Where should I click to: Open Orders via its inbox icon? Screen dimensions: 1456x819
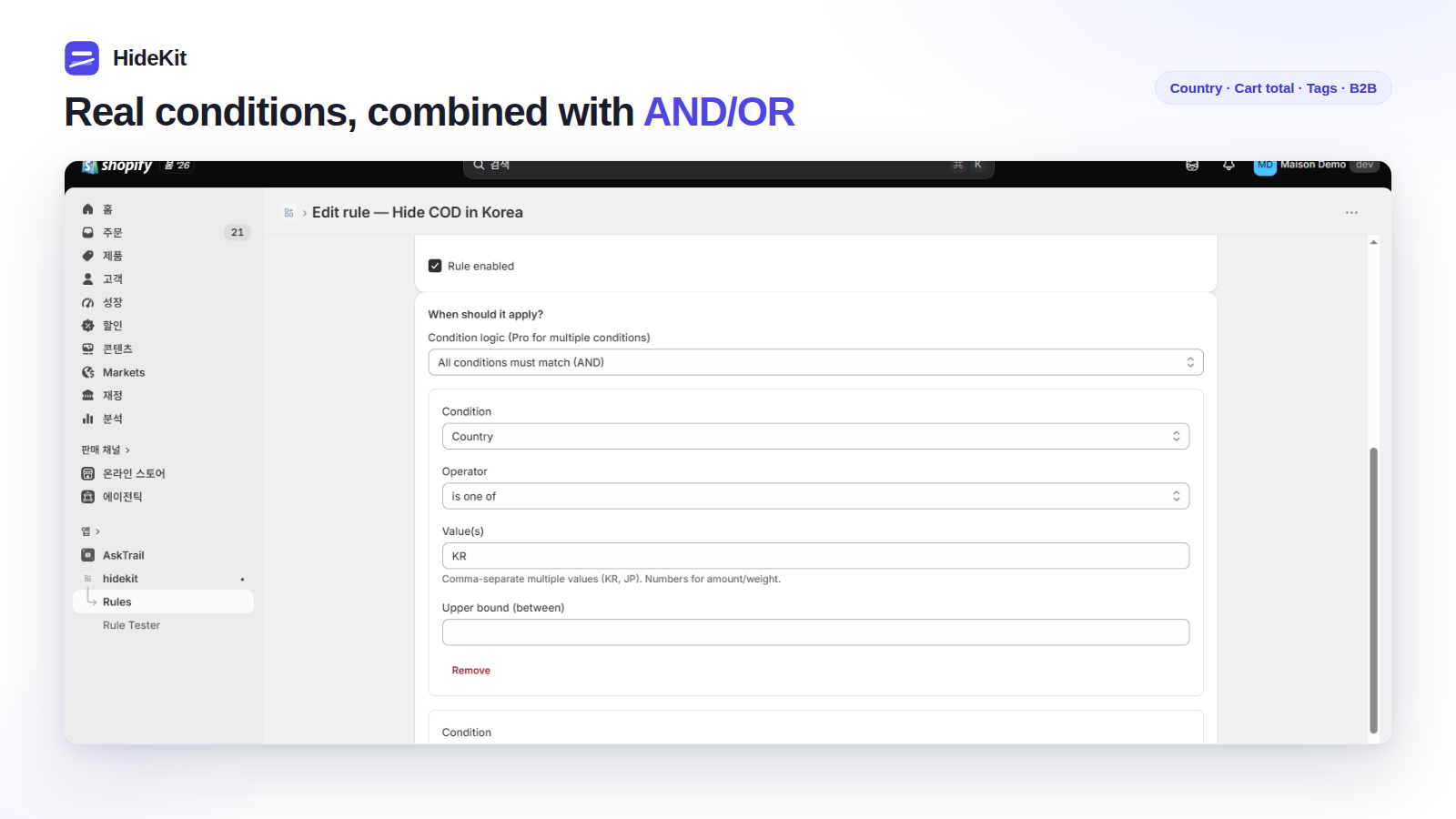[88, 233]
